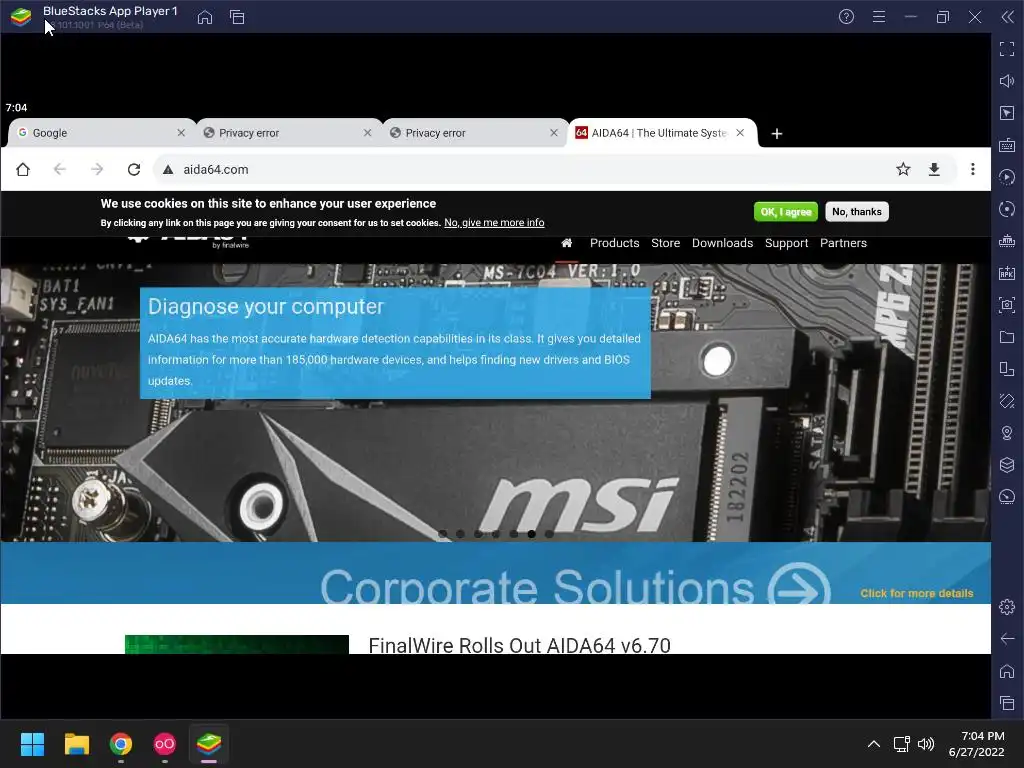Click the title bar multi-window icon
This screenshot has width=1024, height=768.
click(x=237, y=17)
